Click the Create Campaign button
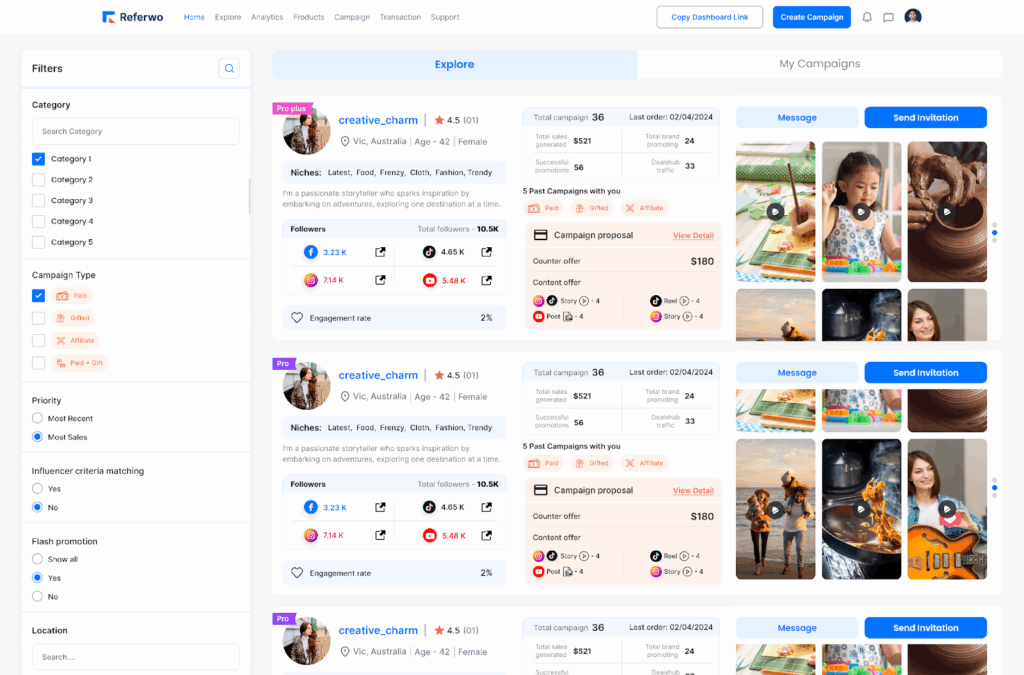The height and width of the screenshot is (675, 1024). tap(811, 17)
